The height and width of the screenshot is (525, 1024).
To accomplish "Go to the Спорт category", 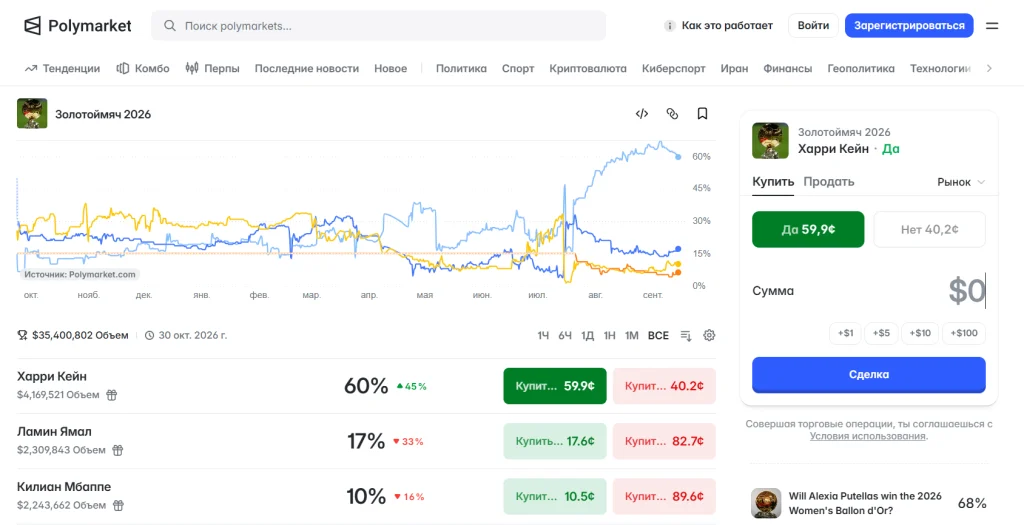I will (x=518, y=69).
